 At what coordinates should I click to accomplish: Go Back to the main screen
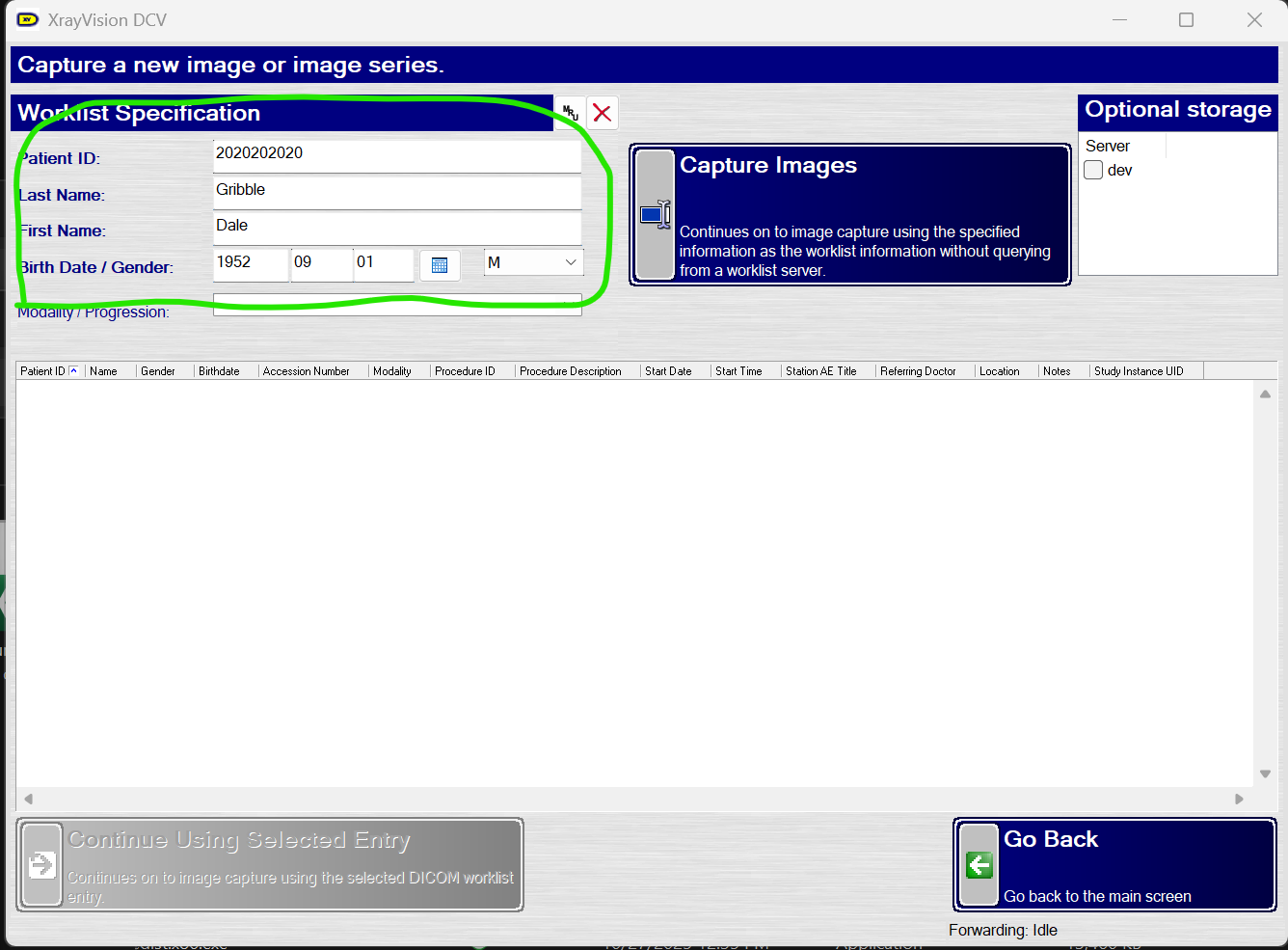point(1115,865)
